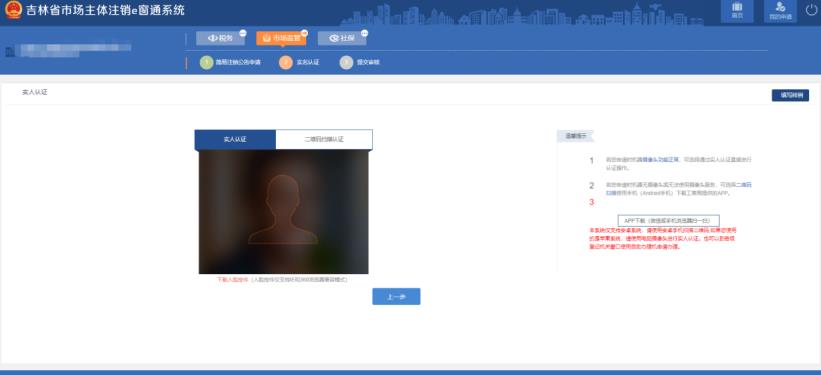Switch to the 税务 department tab
This screenshot has width=821, height=375.
click(x=220, y=38)
